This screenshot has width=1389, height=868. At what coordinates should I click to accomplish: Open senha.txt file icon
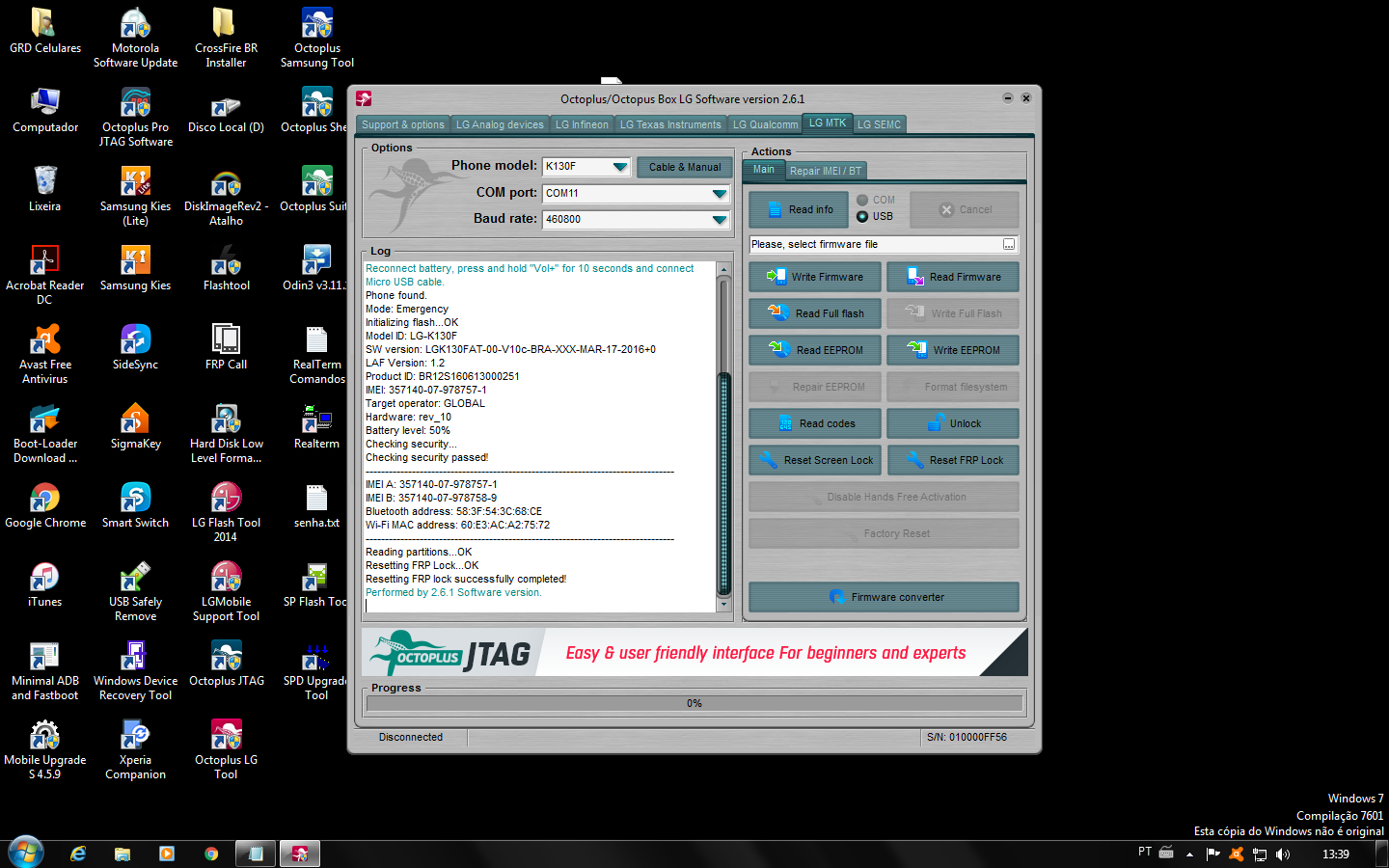point(316,505)
